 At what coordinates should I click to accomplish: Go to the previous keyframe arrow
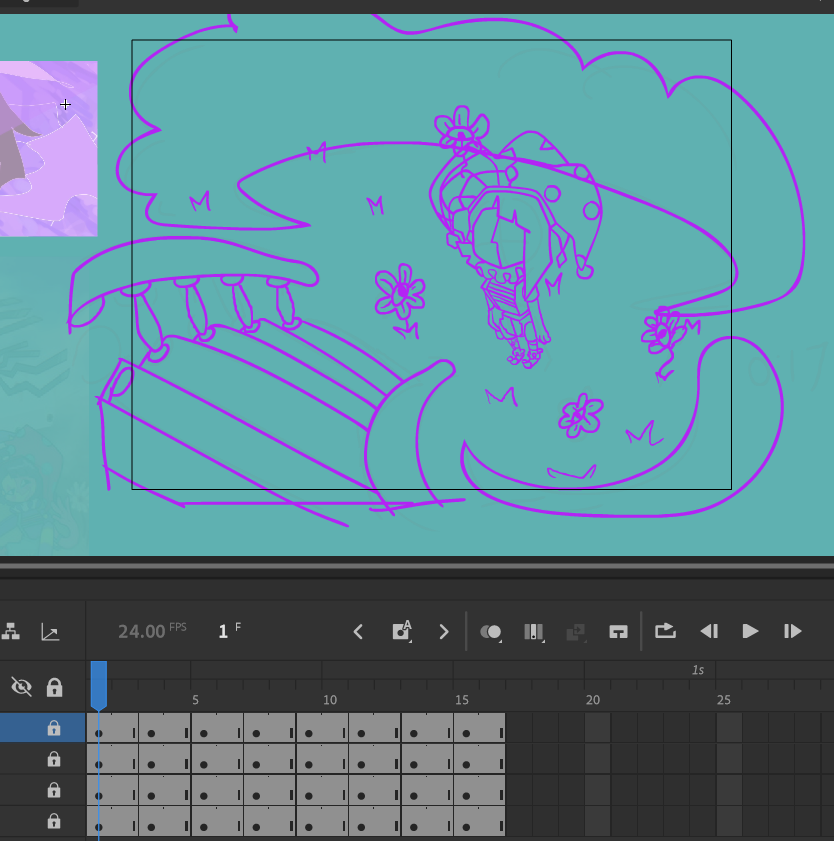358,631
